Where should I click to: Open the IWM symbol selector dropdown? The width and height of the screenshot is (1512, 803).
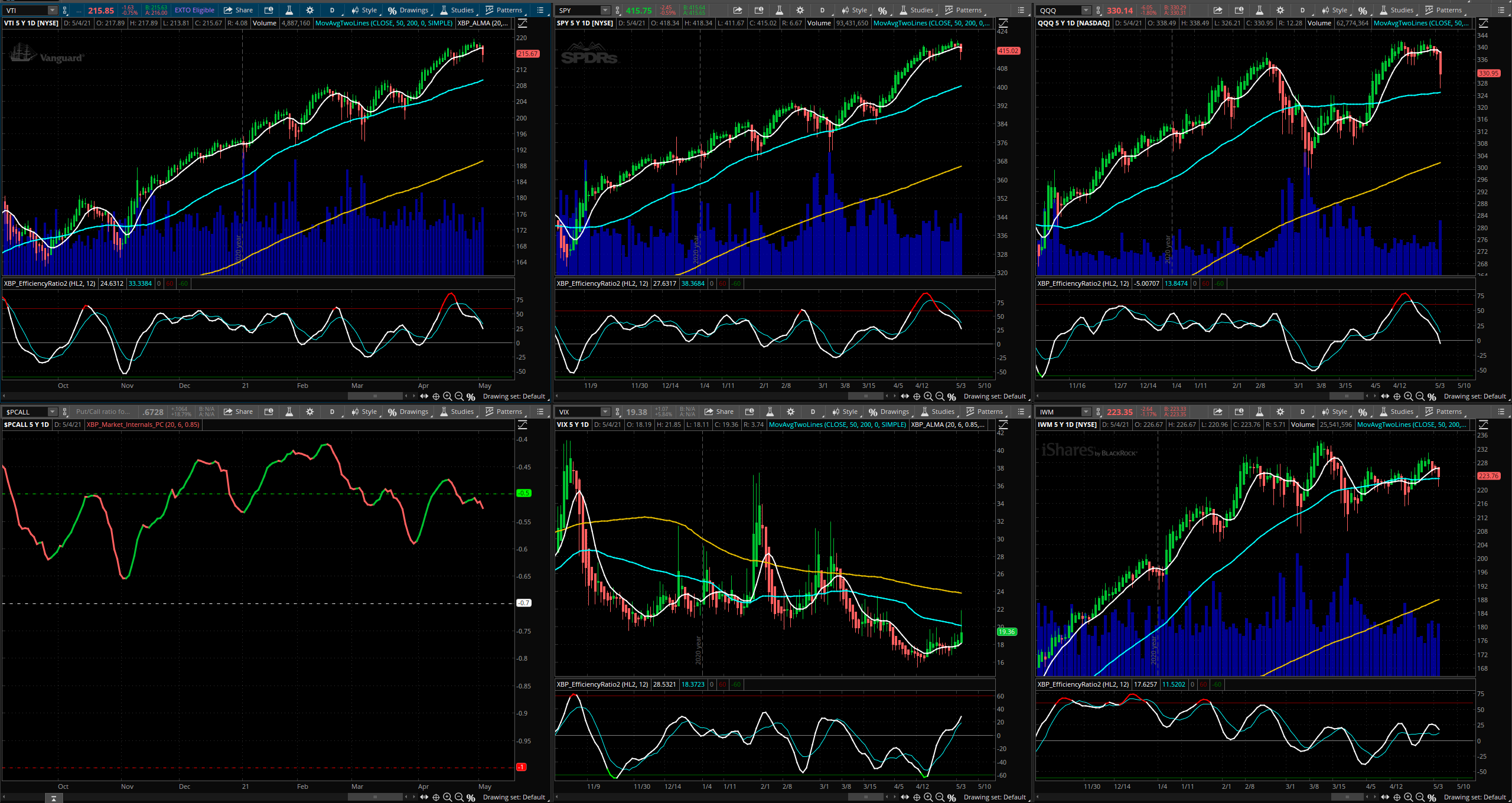[x=1086, y=412]
